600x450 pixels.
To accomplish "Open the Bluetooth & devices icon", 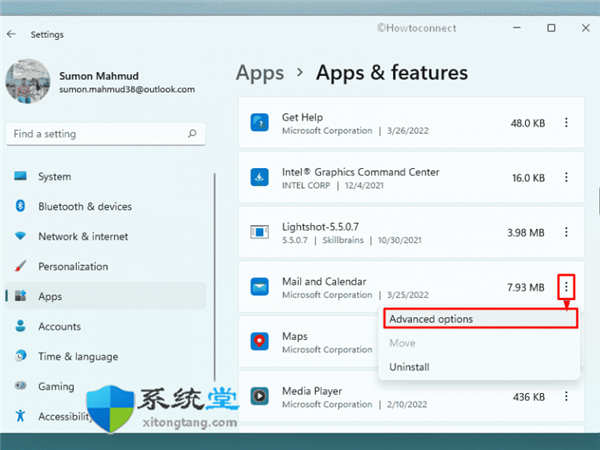I will [x=20, y=206].
